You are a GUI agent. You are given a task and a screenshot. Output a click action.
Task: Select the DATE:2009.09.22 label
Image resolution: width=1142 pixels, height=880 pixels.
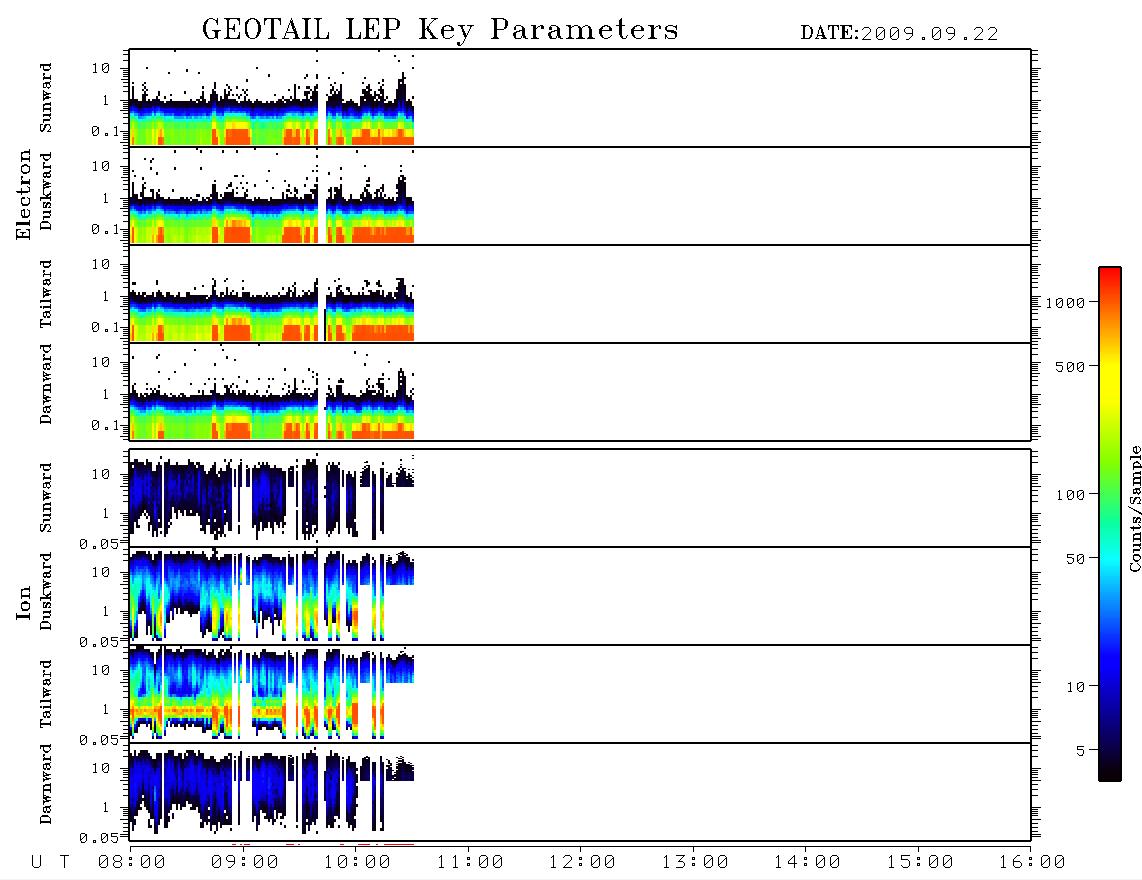pos(899,34)
